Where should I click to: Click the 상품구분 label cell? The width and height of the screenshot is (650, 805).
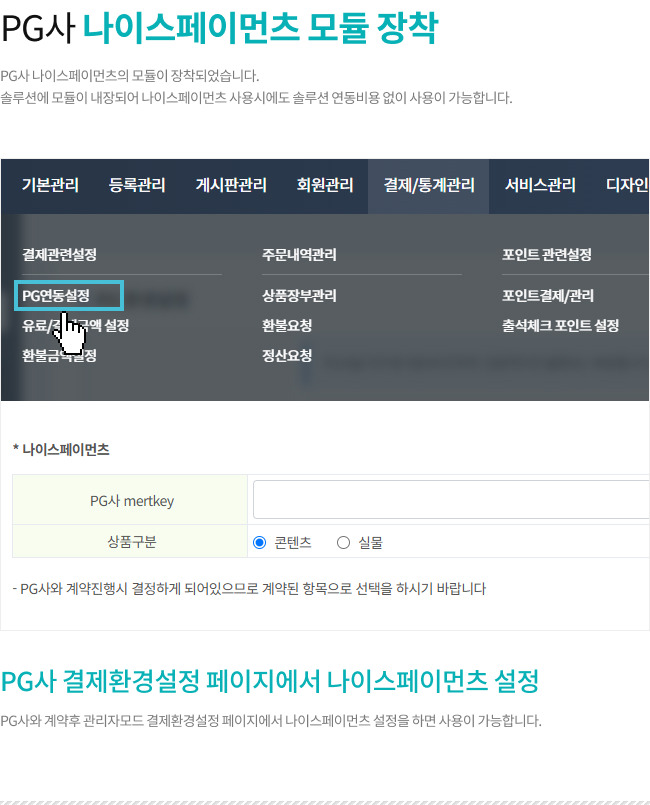(x=130, y=542)
